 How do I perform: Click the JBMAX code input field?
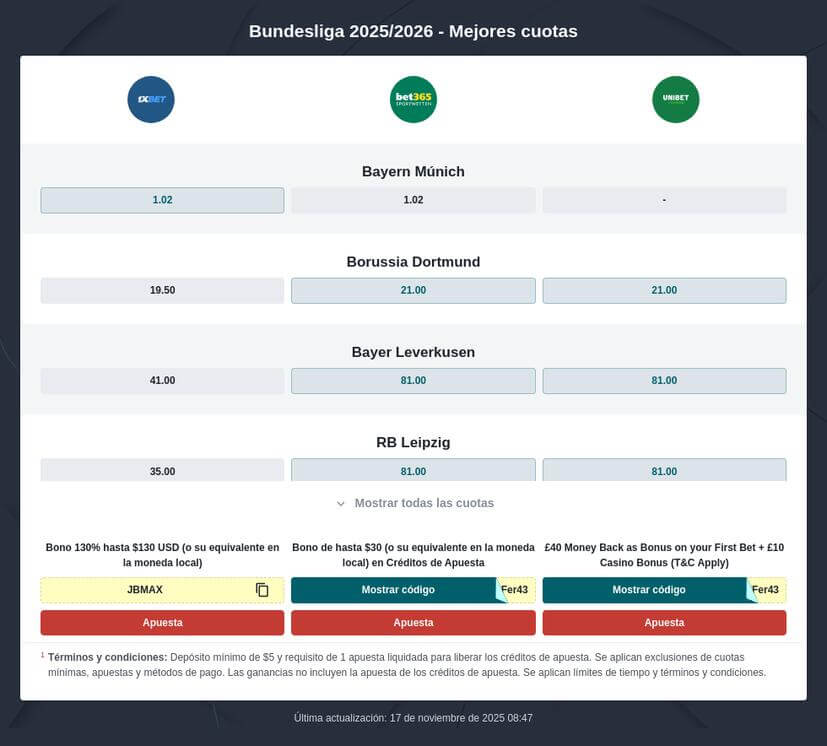(150, 589)
